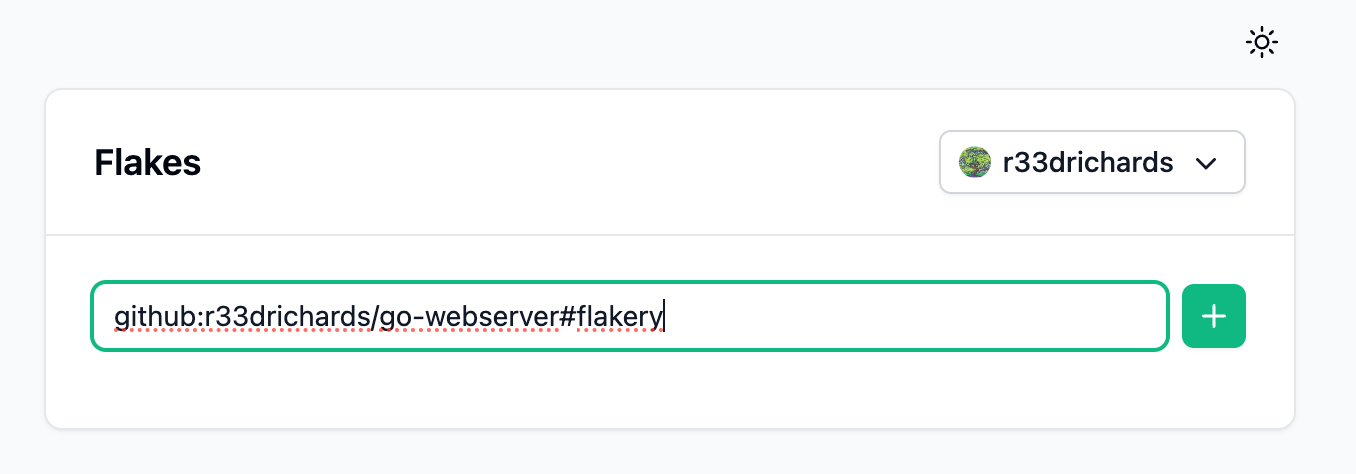Switch color mode using the sun button
1356x474 pixels.
pos(1262,42)
